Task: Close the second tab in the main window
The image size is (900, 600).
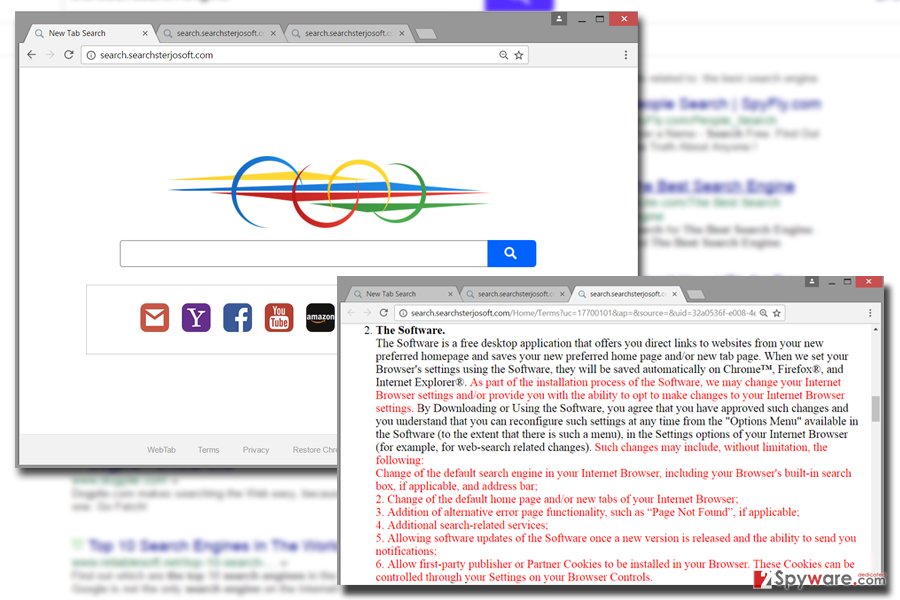Action: 273,33
